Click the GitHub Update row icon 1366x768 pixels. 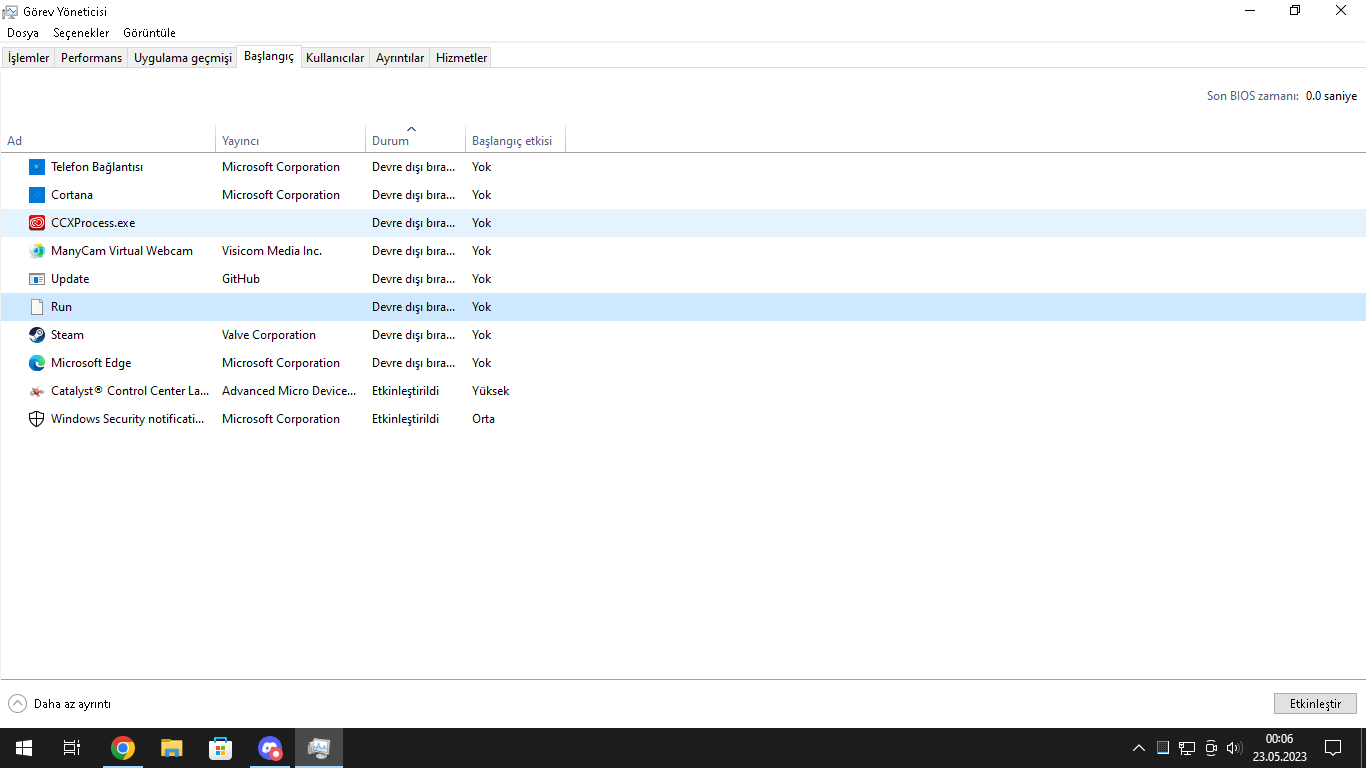(x=37, y=279)
